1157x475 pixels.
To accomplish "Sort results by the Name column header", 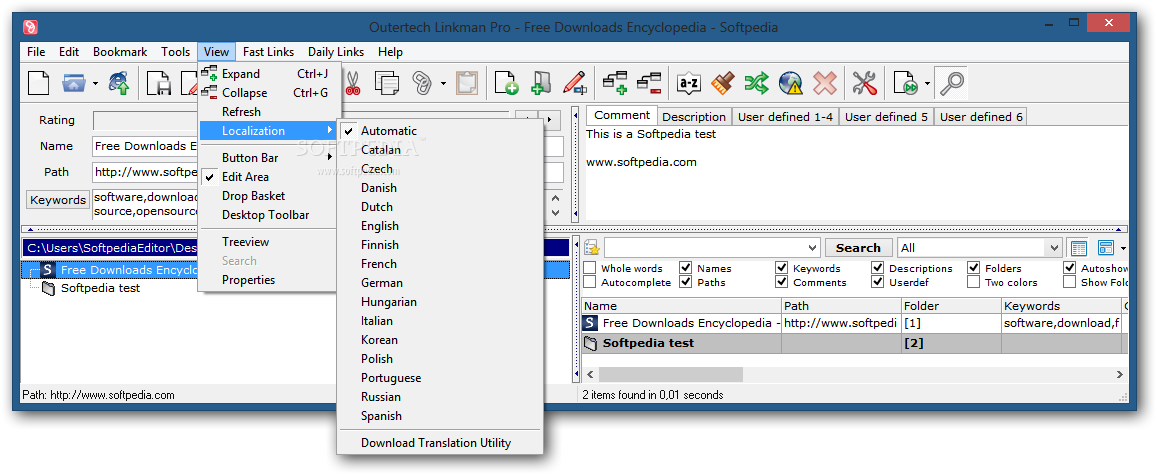I will pyautogui.click(x=682, y=305).
